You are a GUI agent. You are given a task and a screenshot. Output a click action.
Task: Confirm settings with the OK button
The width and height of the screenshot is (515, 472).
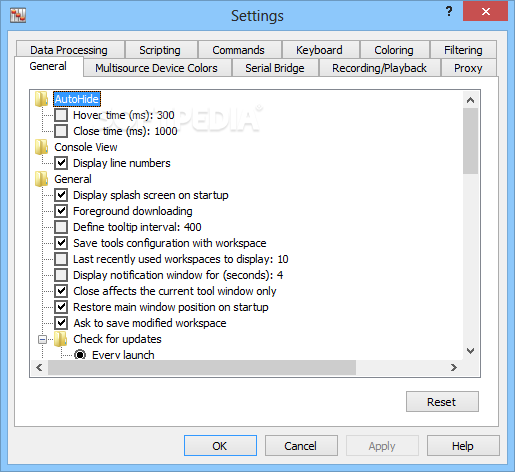coord(220,446)
